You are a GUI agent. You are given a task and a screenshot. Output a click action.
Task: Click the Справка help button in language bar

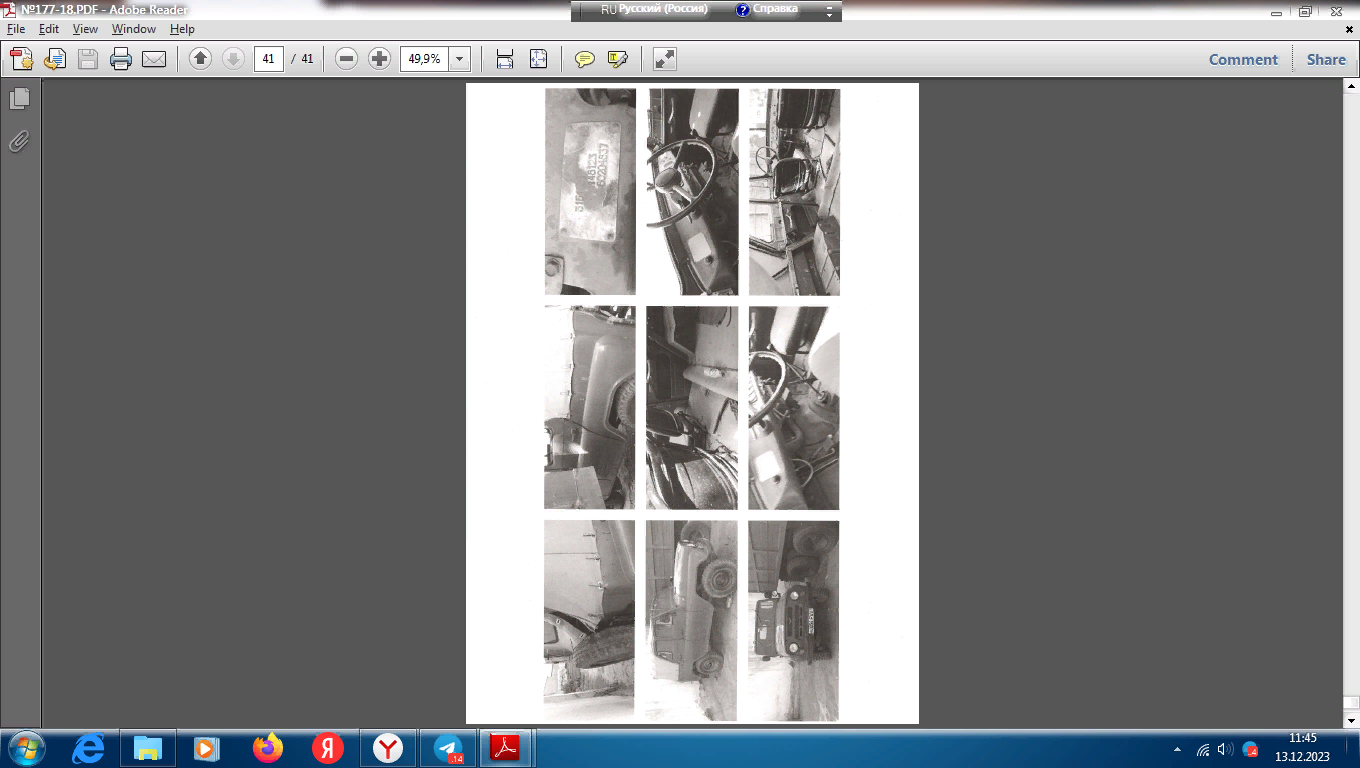[x=767, y=9]
